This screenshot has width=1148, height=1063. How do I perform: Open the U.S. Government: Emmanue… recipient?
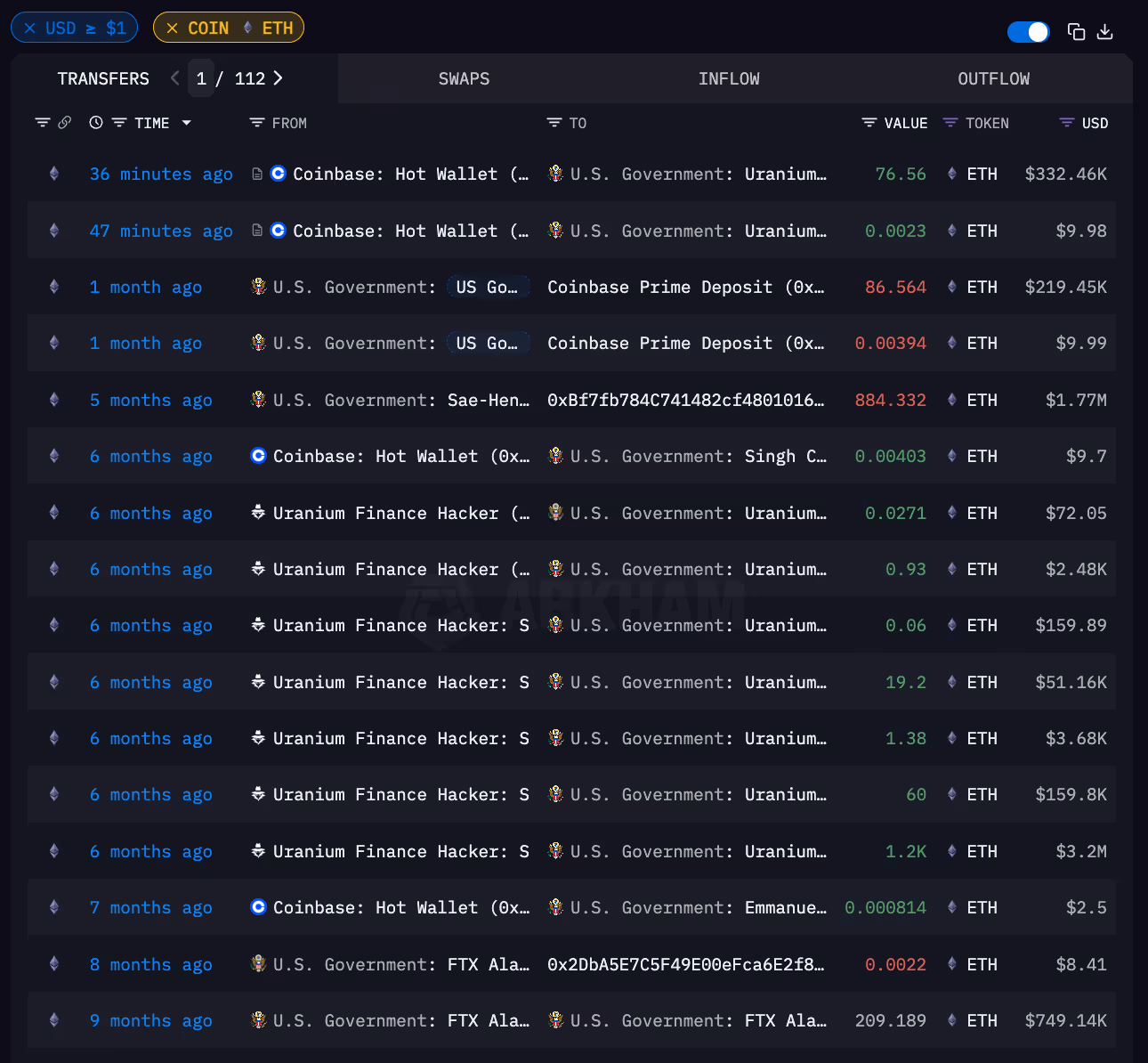pos(699,908)
